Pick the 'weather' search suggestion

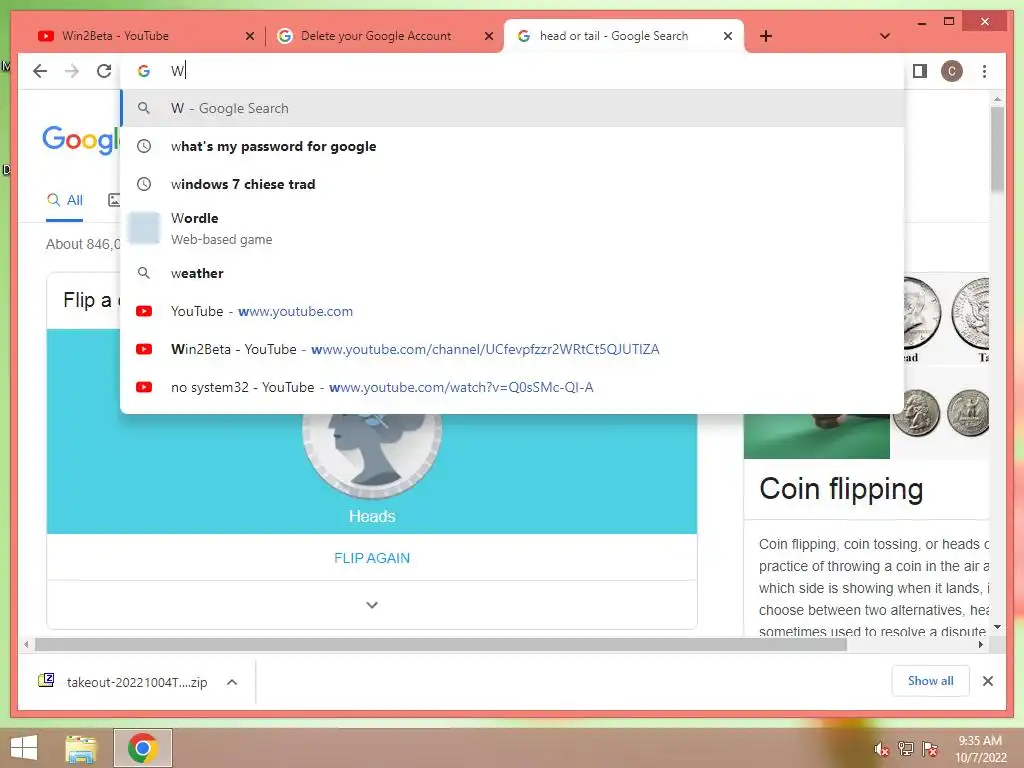tap(513, 273)
